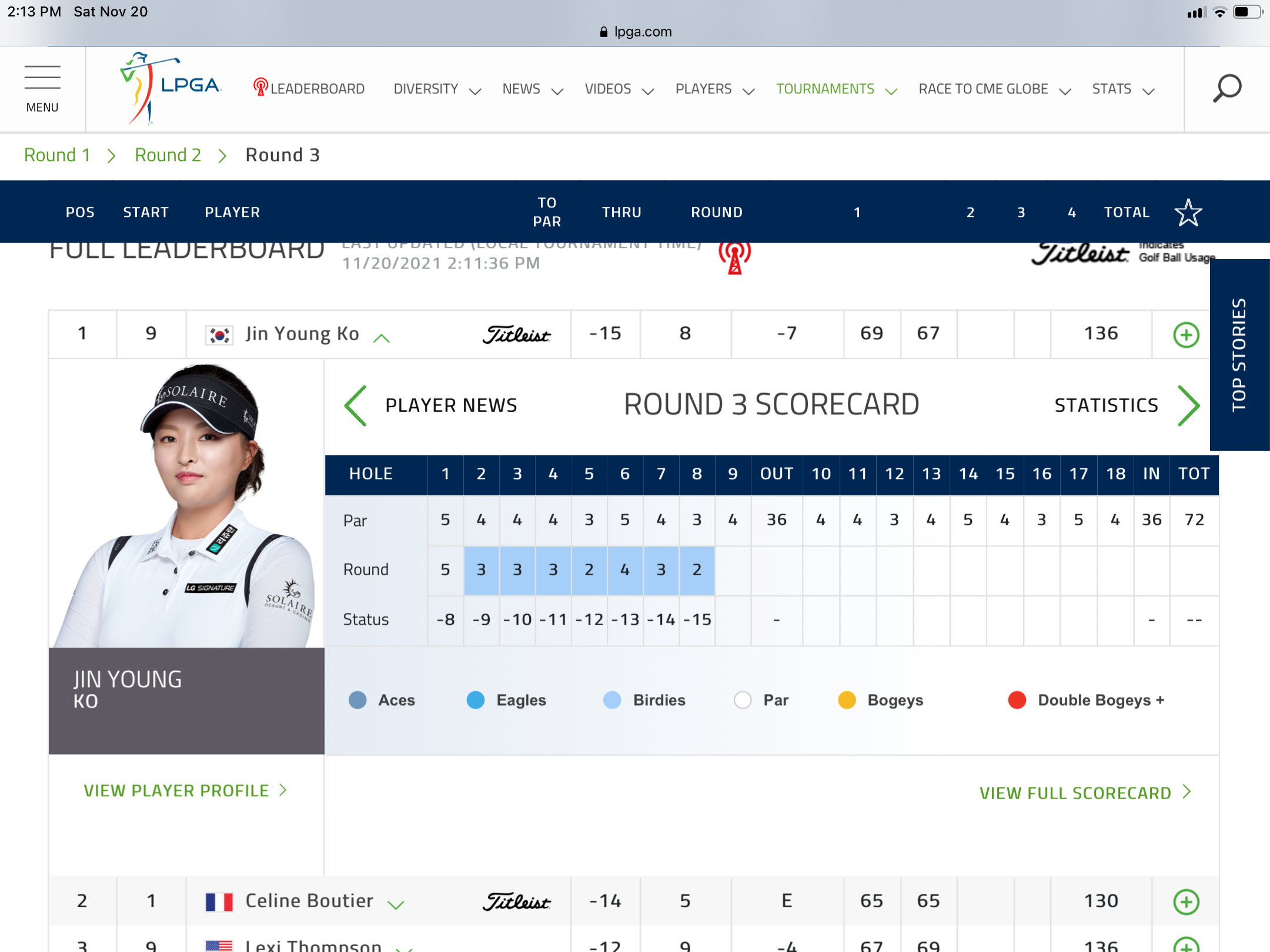Switch to the Round 1 tab

tap(57, 155)
